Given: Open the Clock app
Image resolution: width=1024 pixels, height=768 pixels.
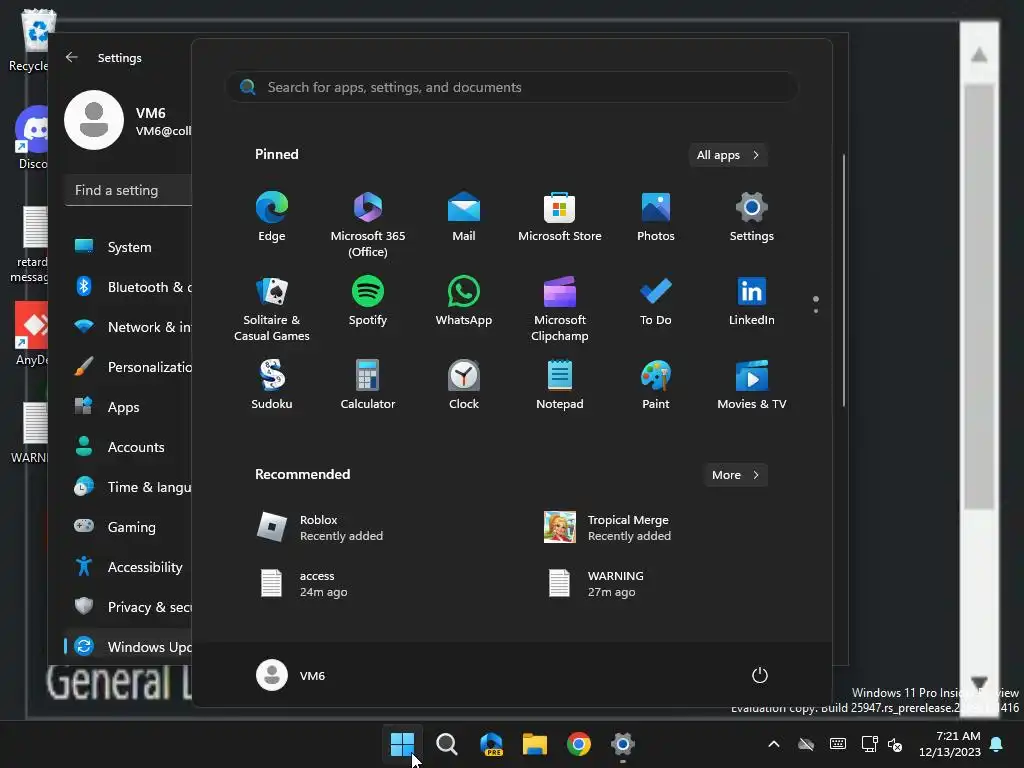Looking at the screenshot, I should pos(464,385).
